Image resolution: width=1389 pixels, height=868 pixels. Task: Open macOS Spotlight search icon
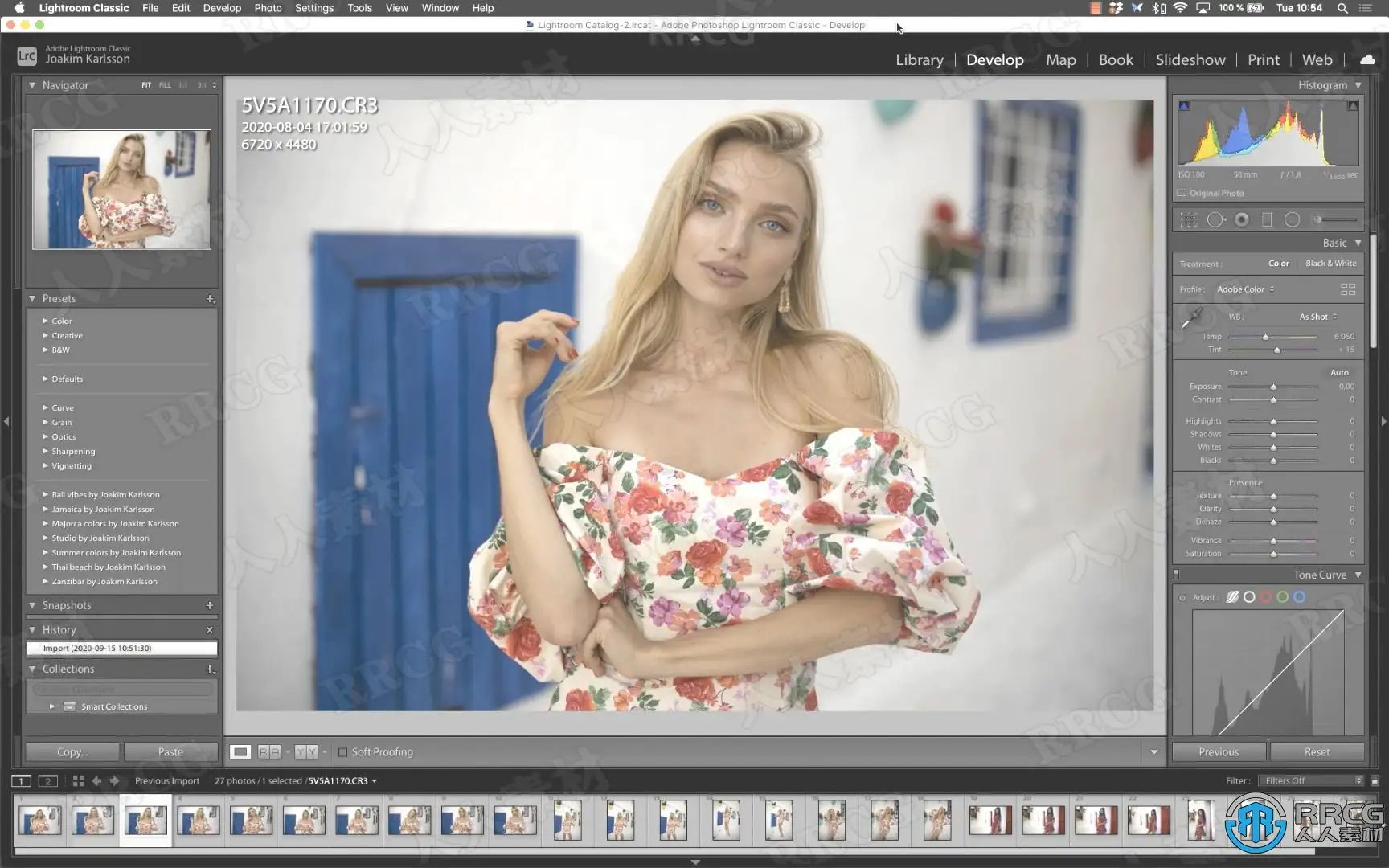click(1342, 8)
